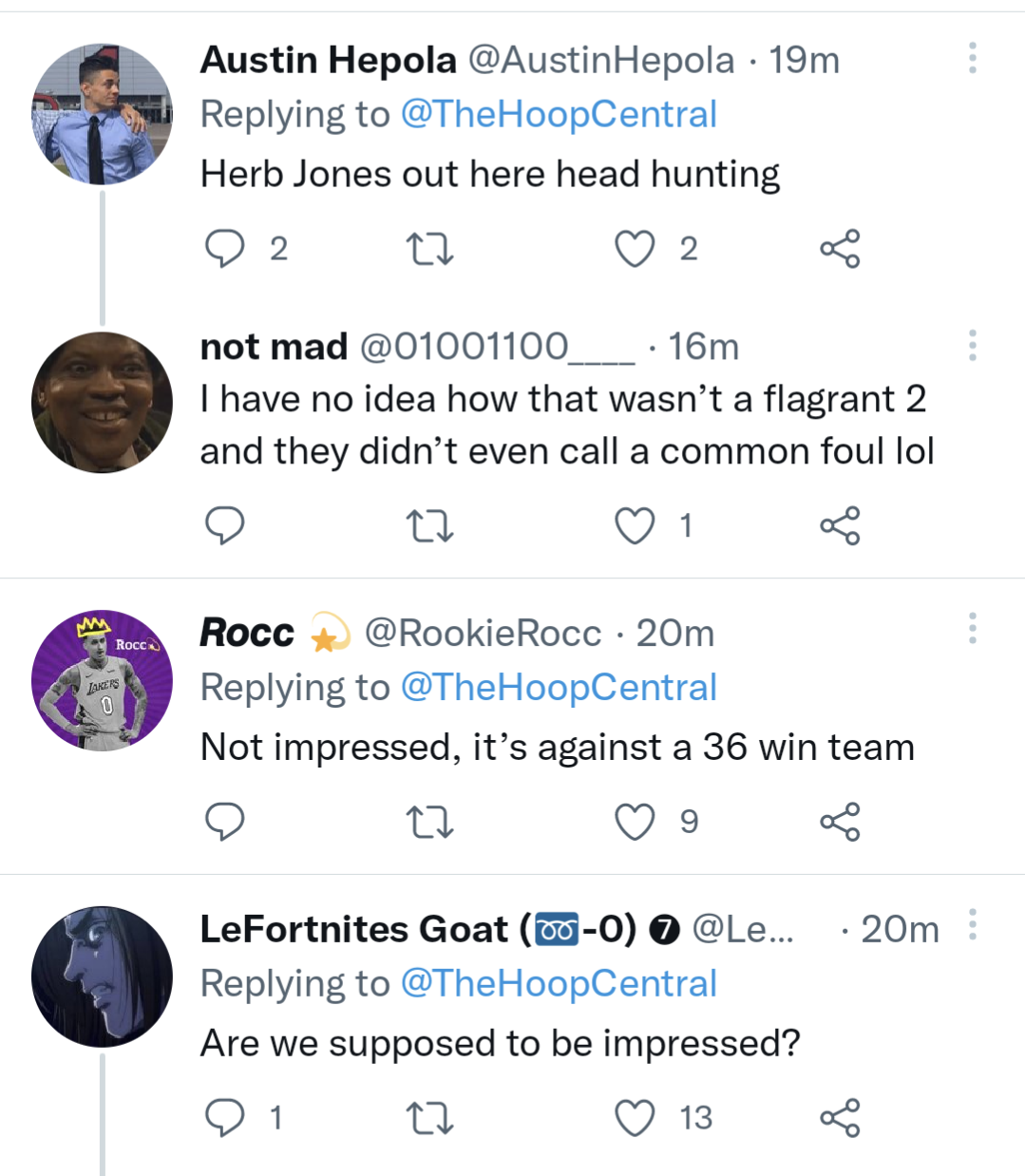Open the more options menu on Austin Hepola's tweet
Image resolution: width=1025 pixels, height=1176 pixels.
pyautogui.click(x=972, y=59)
